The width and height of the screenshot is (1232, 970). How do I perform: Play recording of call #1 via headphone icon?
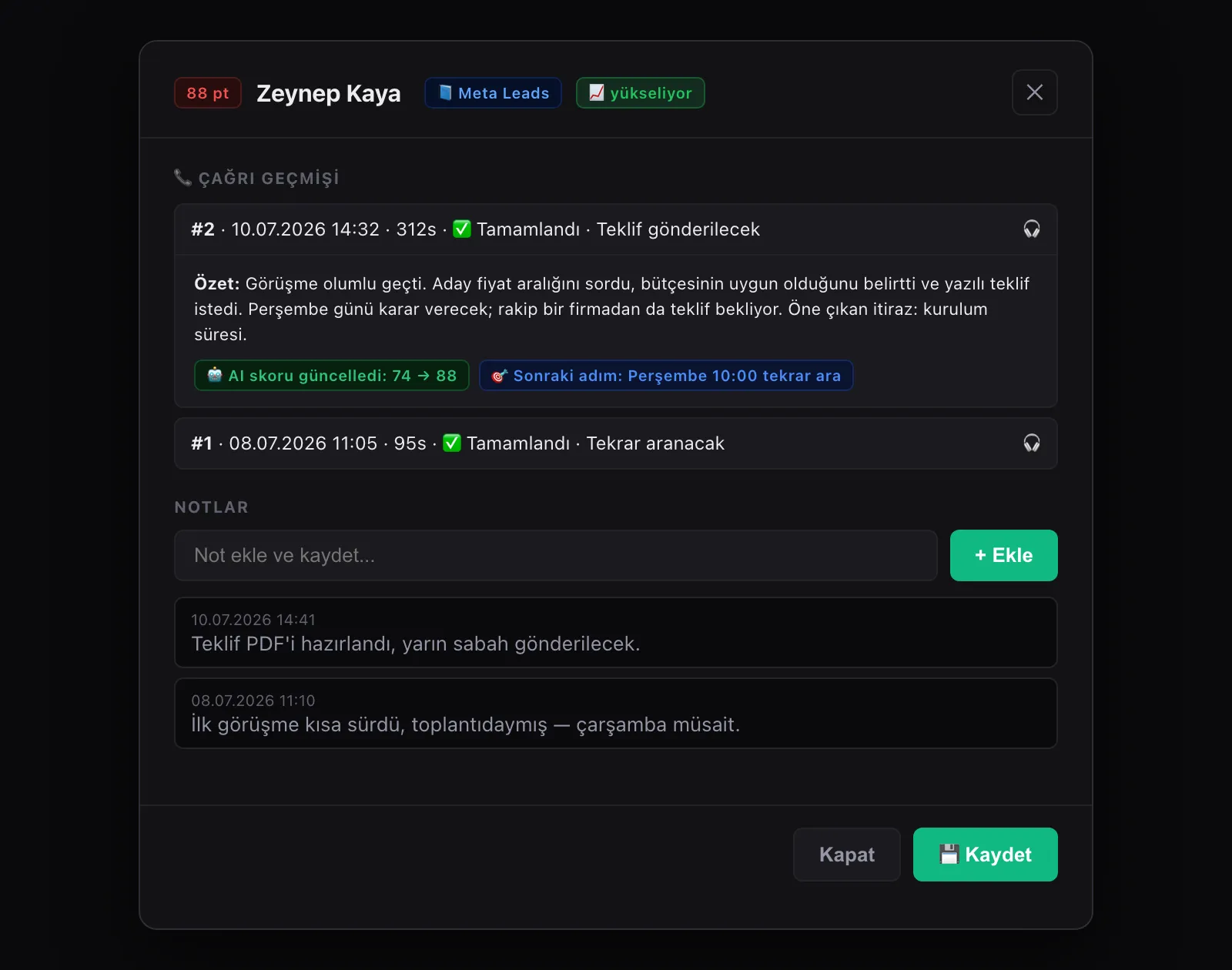pos(1032,443)
